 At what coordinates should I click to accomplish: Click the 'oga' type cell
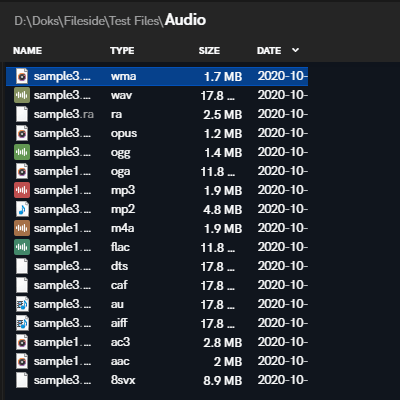click(x=120, y=172)
